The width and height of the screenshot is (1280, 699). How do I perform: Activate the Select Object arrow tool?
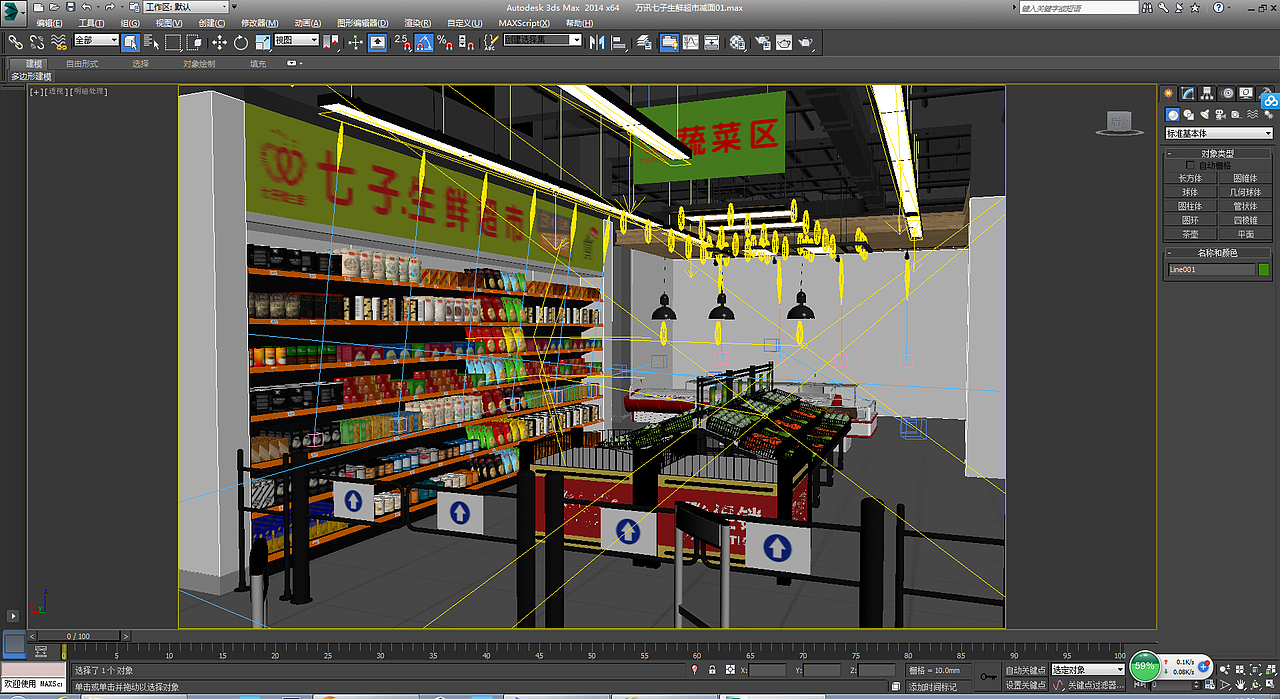point(131,42)
